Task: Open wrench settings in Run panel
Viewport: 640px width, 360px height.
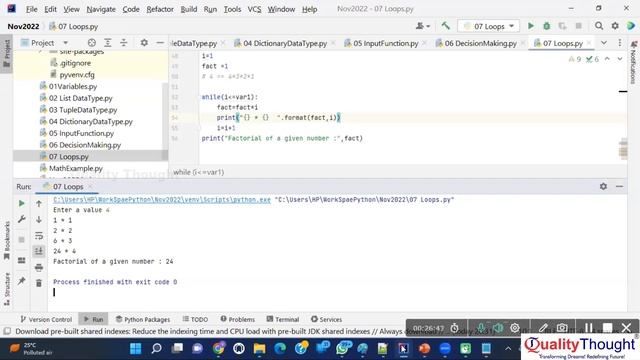Action: pyautogui.click(x=22, y=219)
